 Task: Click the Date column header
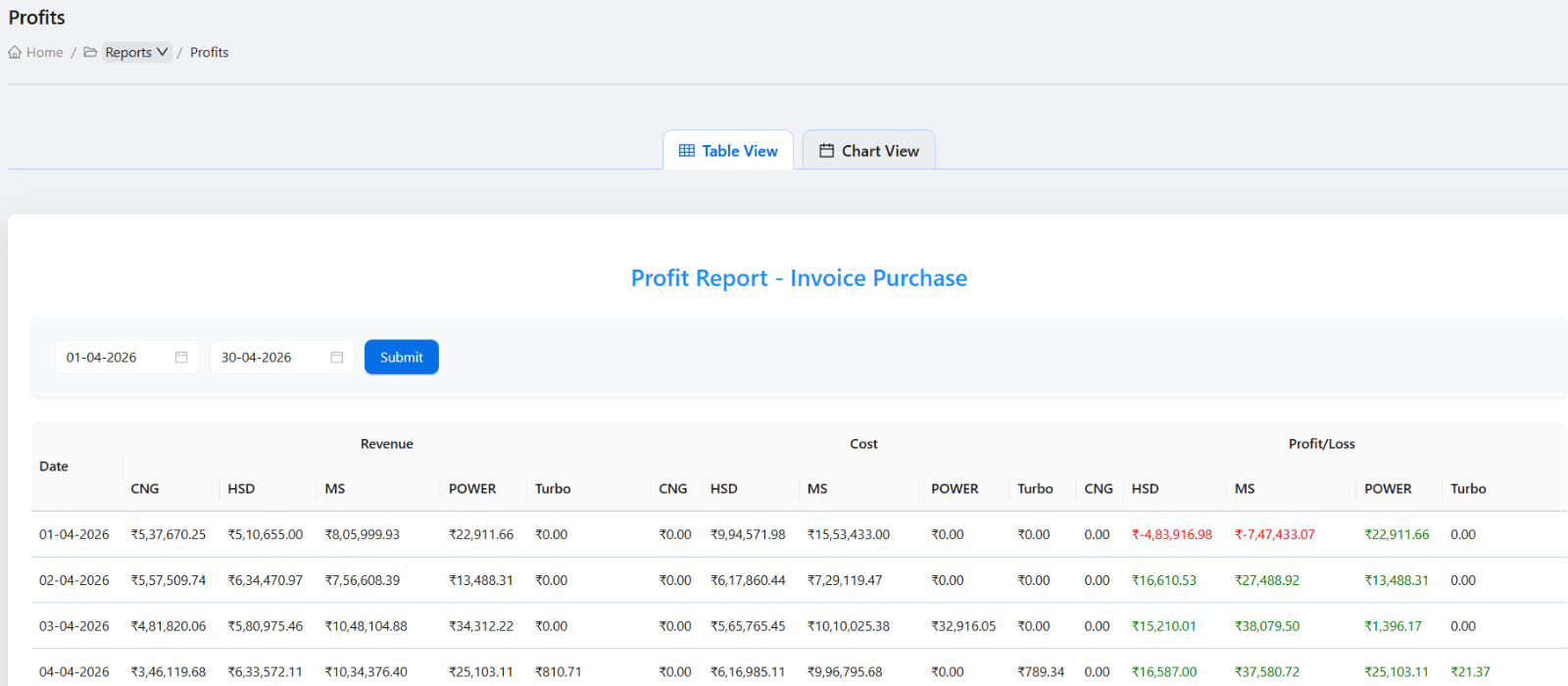[54, 466]
